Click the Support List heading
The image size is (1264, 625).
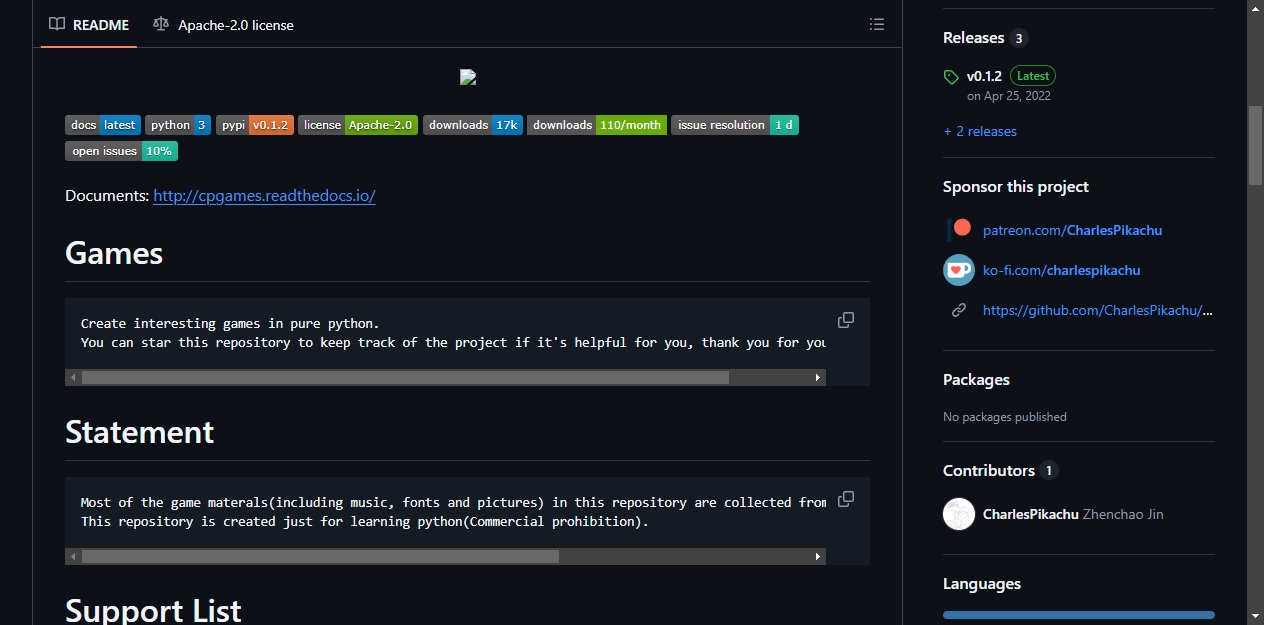click(x=153, y=610)
